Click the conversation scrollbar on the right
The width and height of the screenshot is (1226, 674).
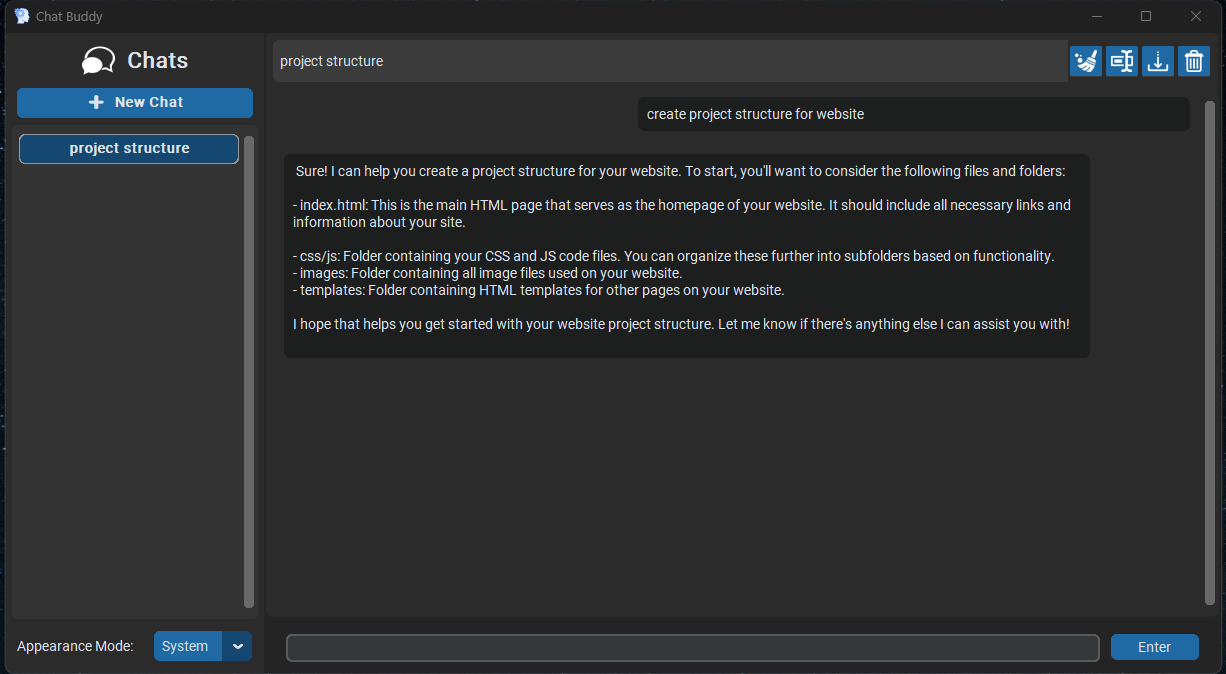[1209, 350]
